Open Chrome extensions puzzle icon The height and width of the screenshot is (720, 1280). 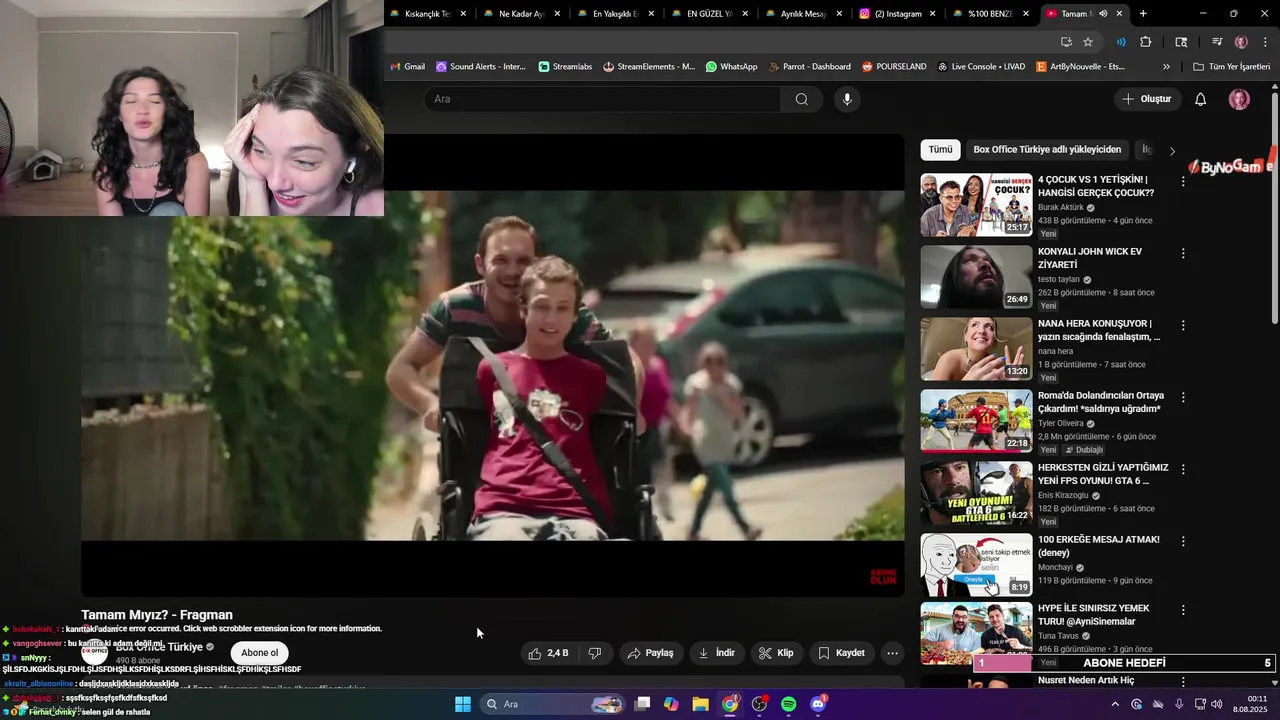click(x=1146, y=42)
